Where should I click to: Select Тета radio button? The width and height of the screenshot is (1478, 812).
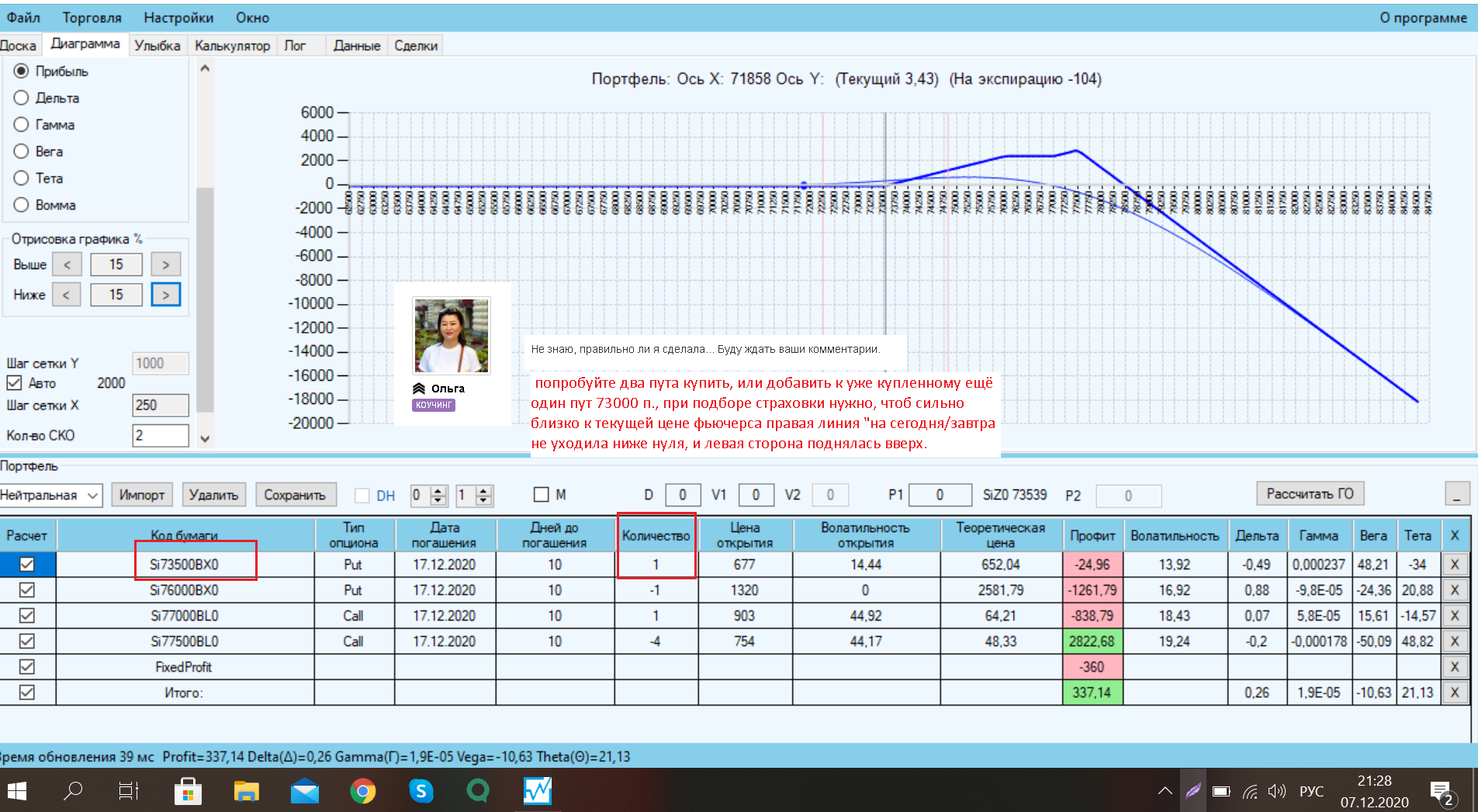tap(22, 178)
